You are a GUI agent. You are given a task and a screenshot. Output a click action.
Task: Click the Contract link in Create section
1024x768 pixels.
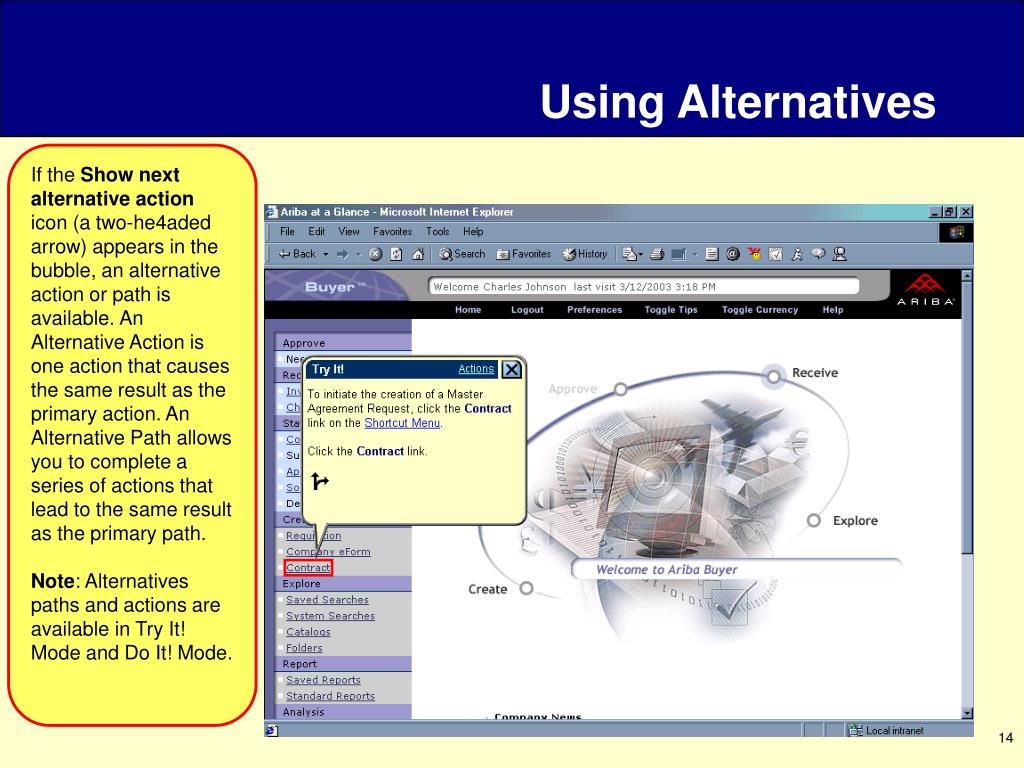coord(308,568)
